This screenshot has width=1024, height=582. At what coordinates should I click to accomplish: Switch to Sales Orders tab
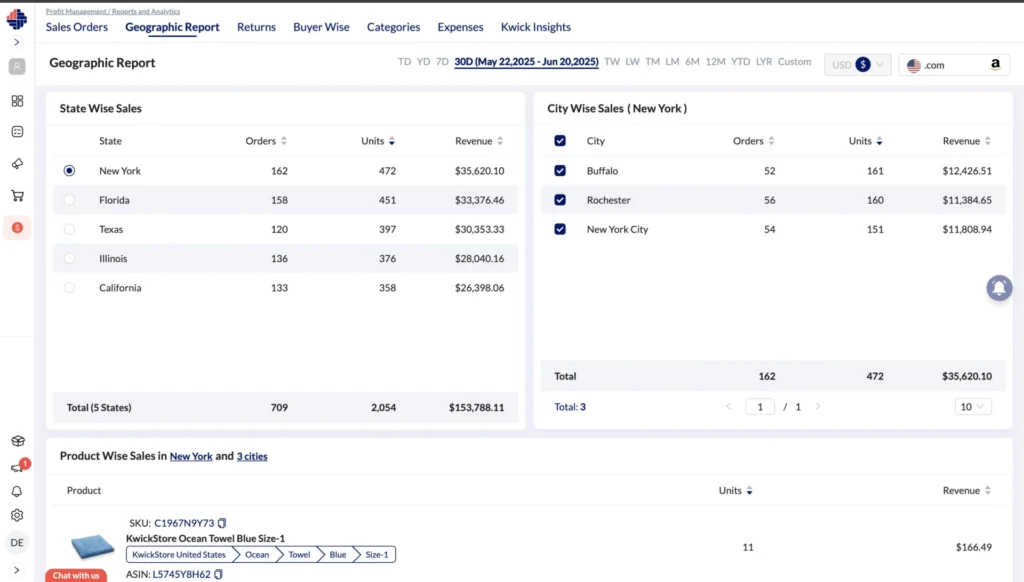pyautogui.click(x=76, y=27)
